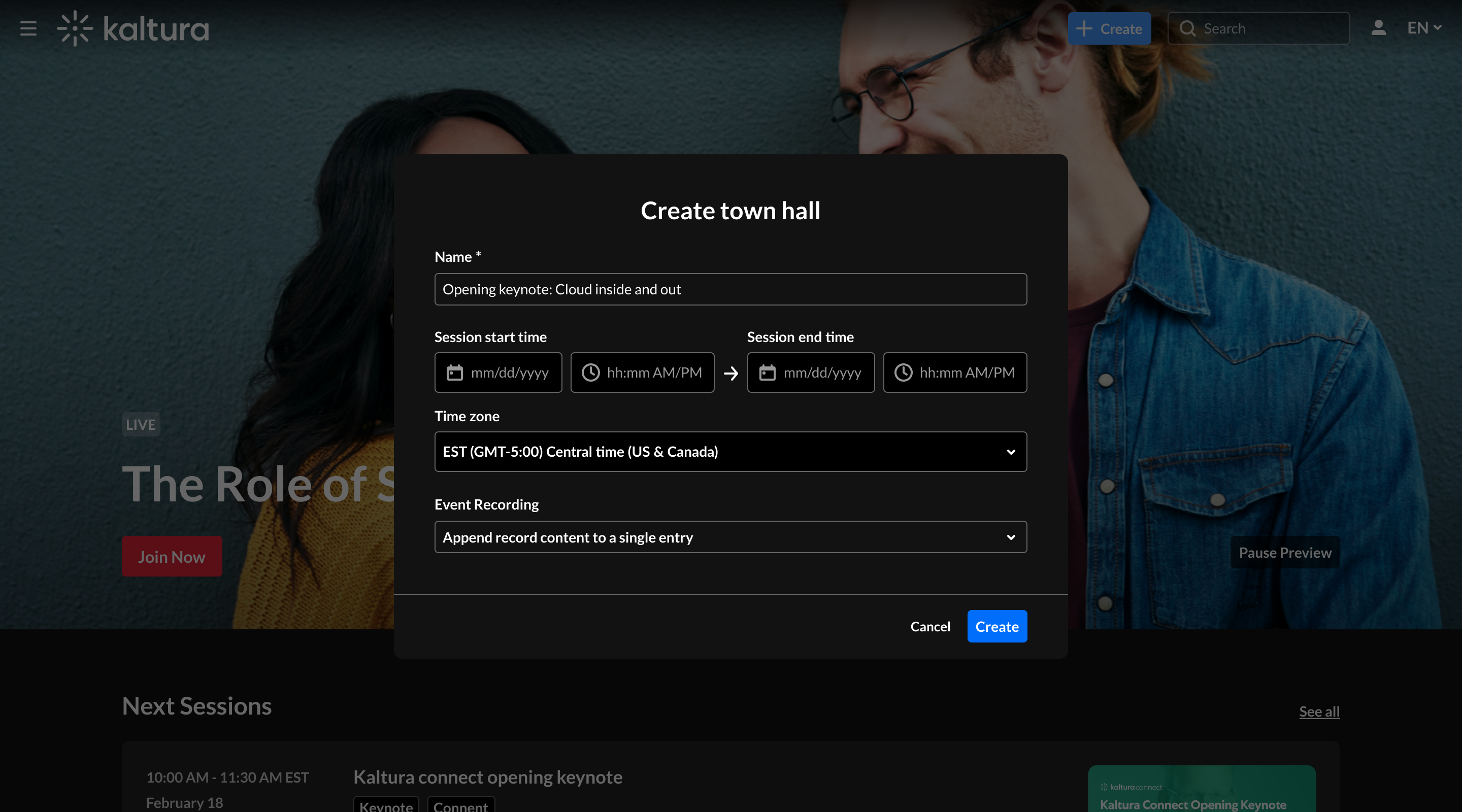Open Kaltura Connect Opening Keynote thumbnail

[1201, 790]
